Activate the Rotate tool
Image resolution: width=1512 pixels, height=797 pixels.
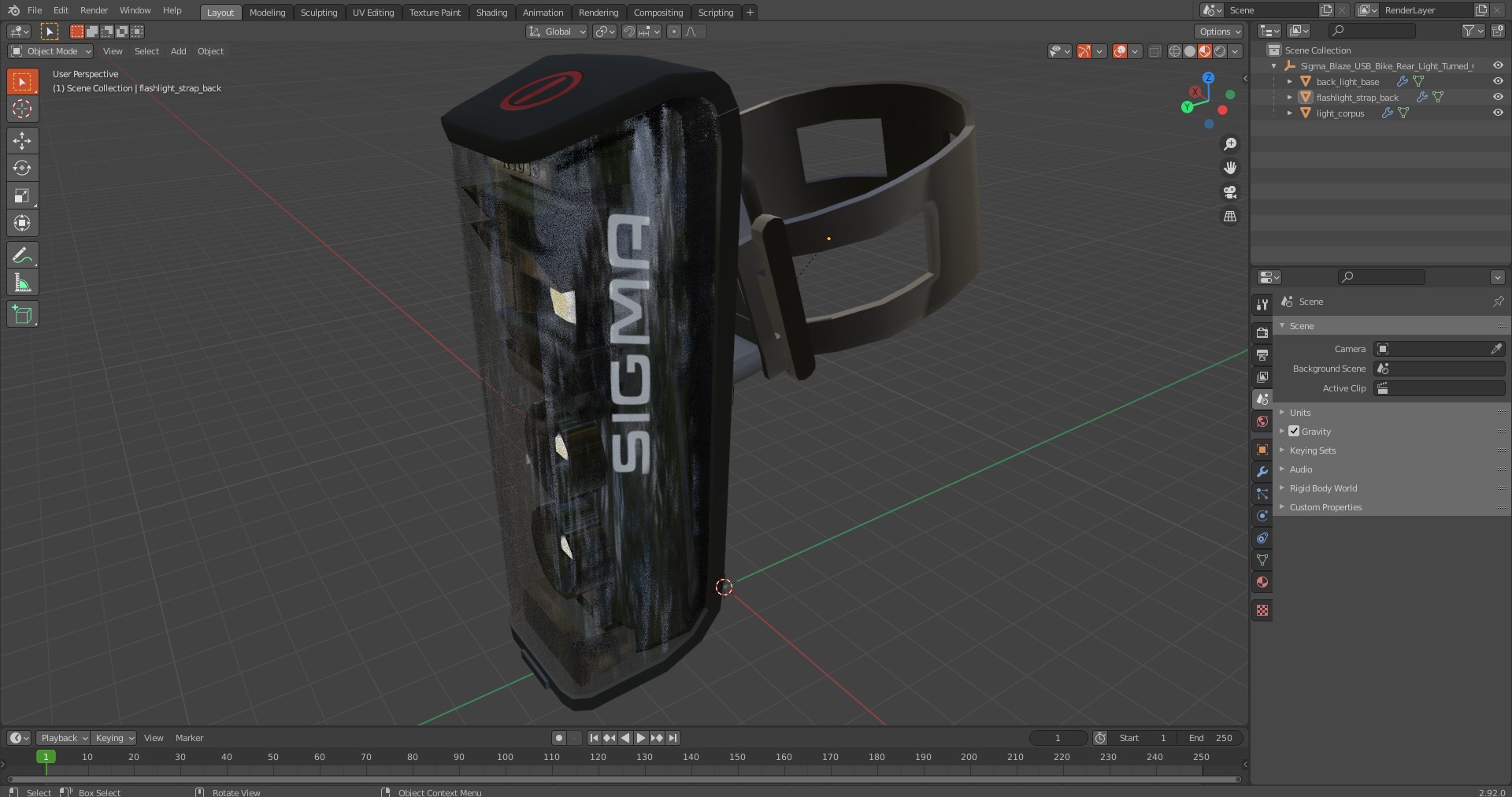coord(22,168)
